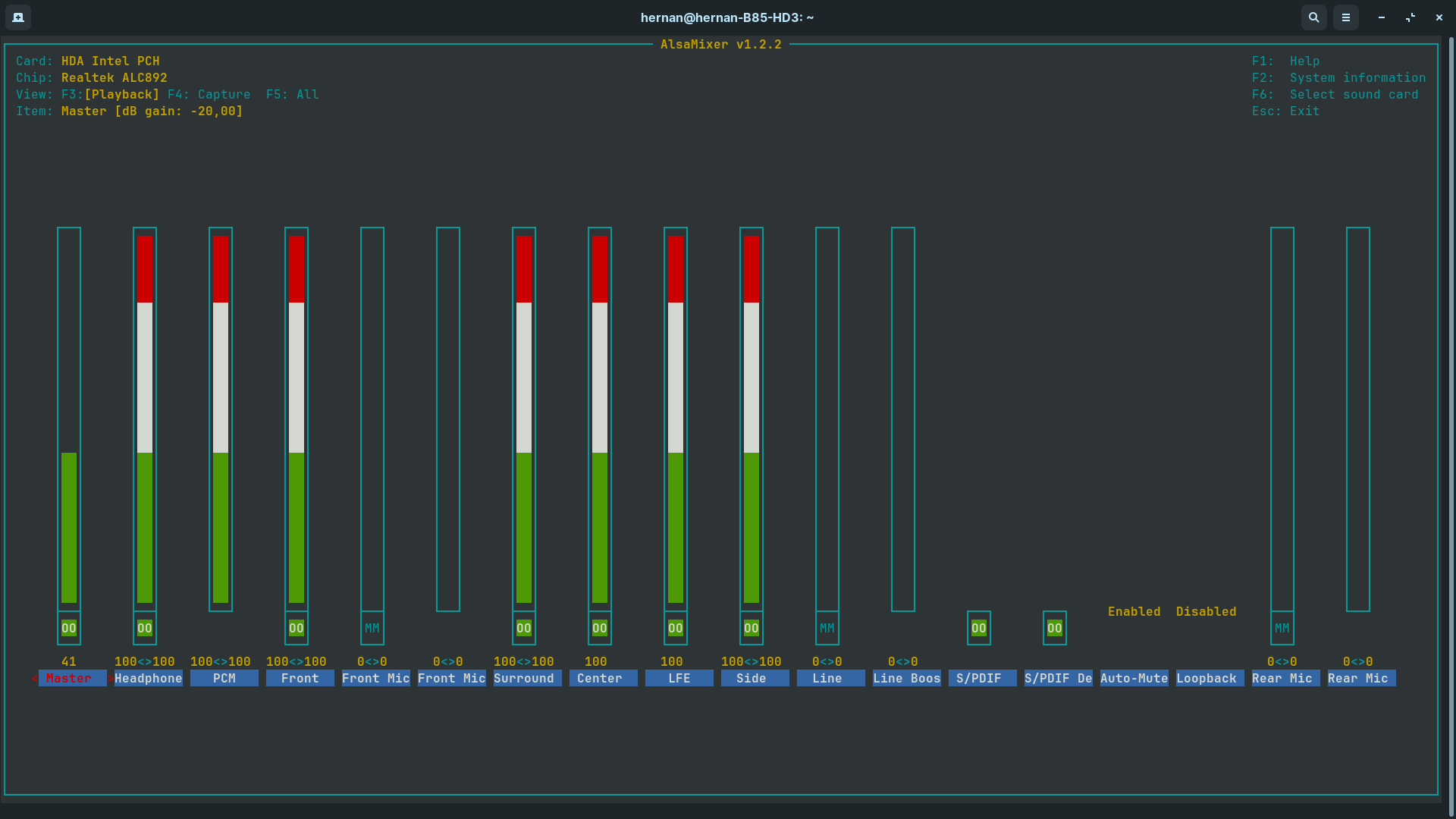Toggle mute indicator under Master
The height and width of the screenshot is (819, 1456).
point(69,628)
